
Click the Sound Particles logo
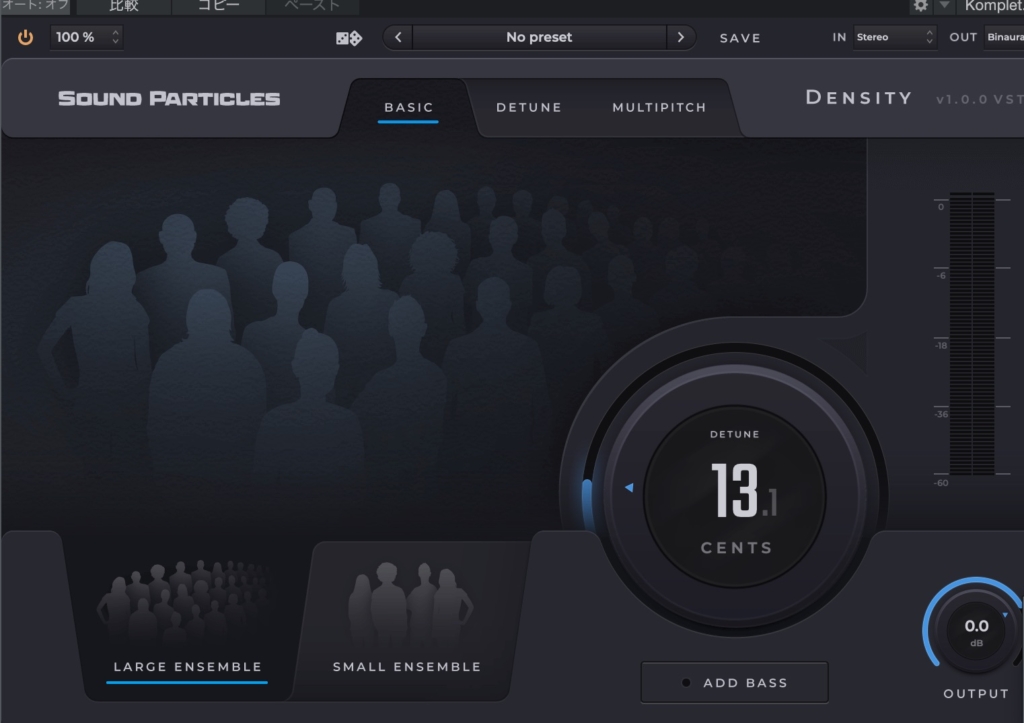pyautogui.click(x=169, y=98)
